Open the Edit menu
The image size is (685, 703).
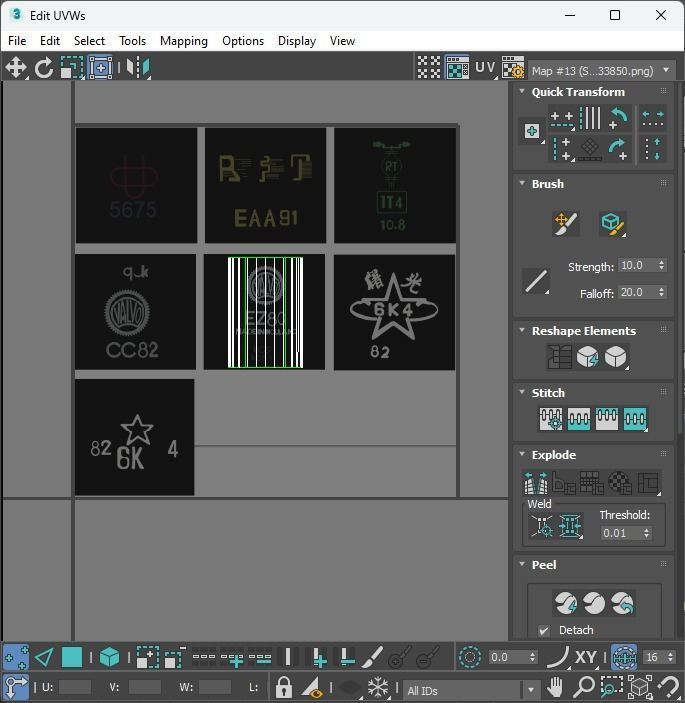[50, 41]
